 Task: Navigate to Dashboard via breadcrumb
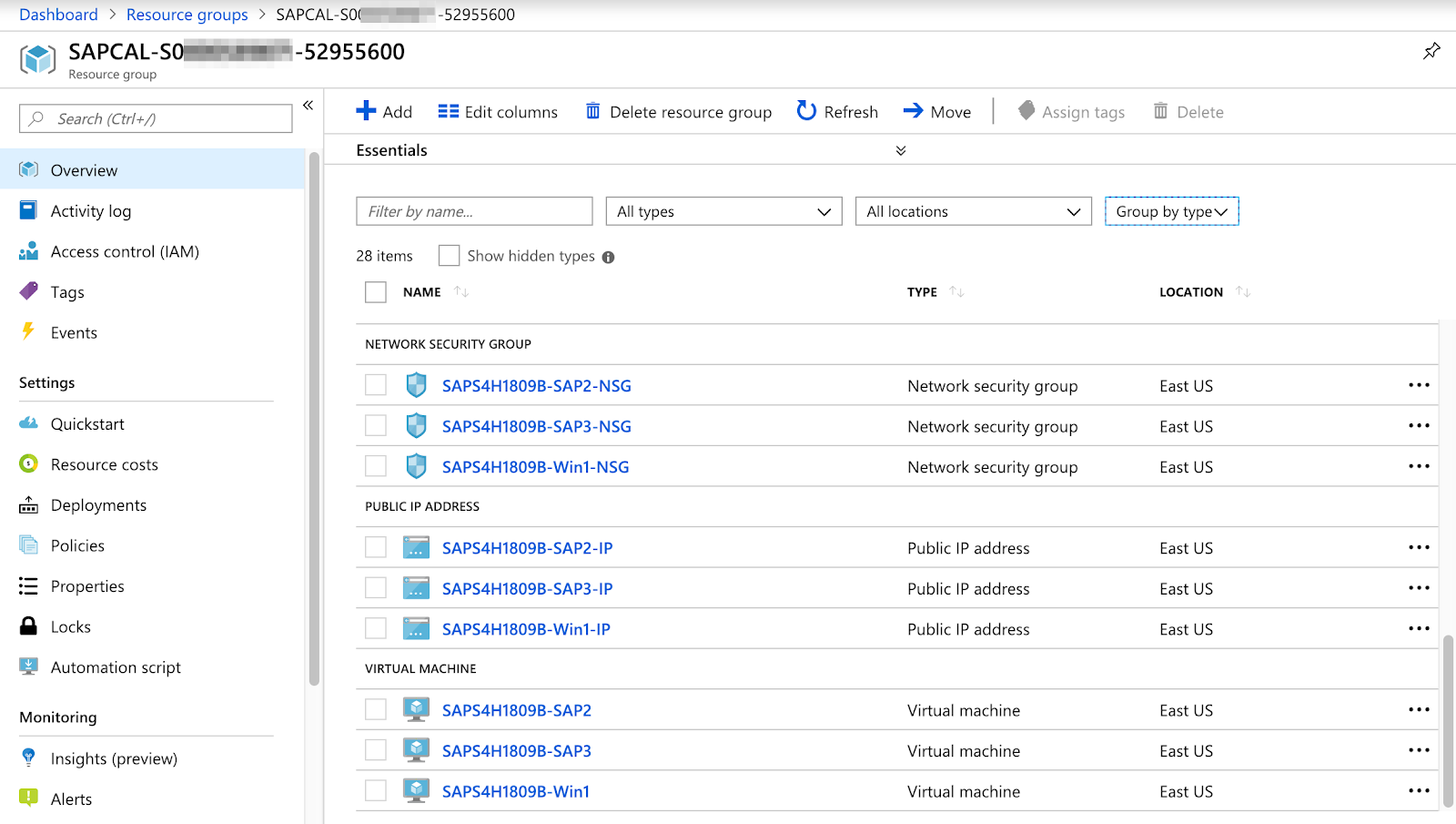(x=58, y=15)
